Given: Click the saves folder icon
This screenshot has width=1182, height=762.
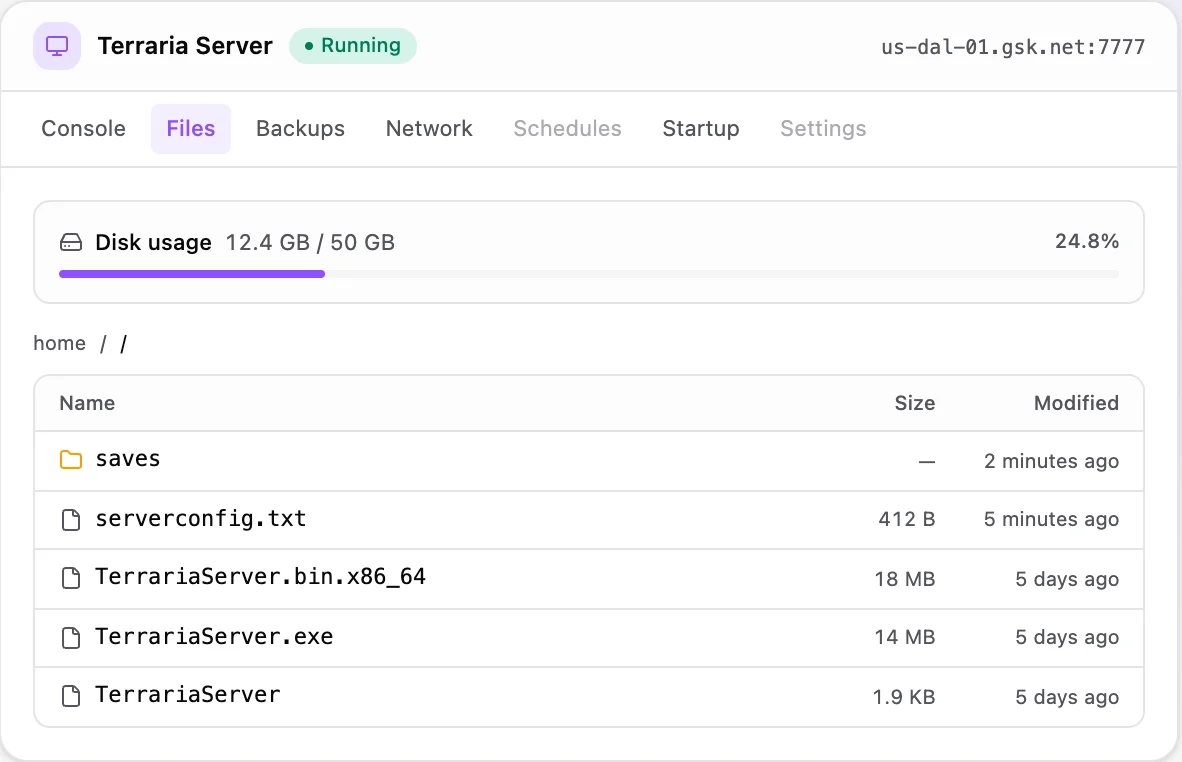Looking at the screenshot, I should click(x=71, y=460).
